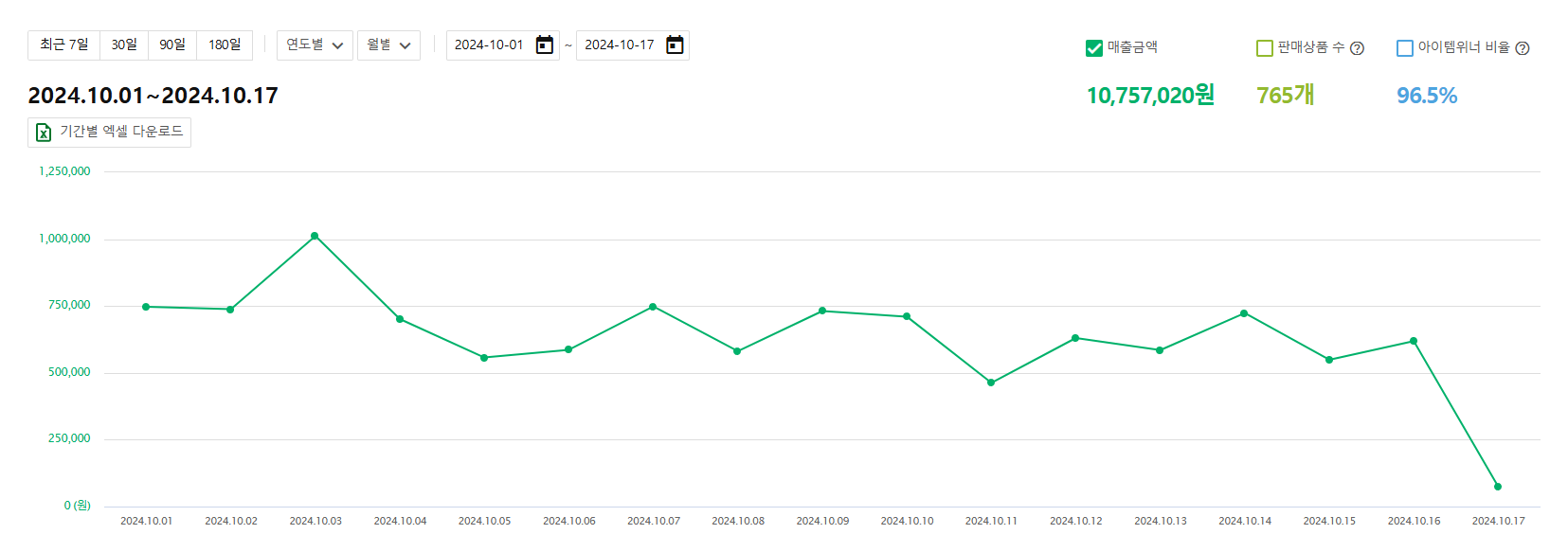Open the start date calendar picker icon
This screenshot has height=552, width=1568.
(x=544, y=45)
